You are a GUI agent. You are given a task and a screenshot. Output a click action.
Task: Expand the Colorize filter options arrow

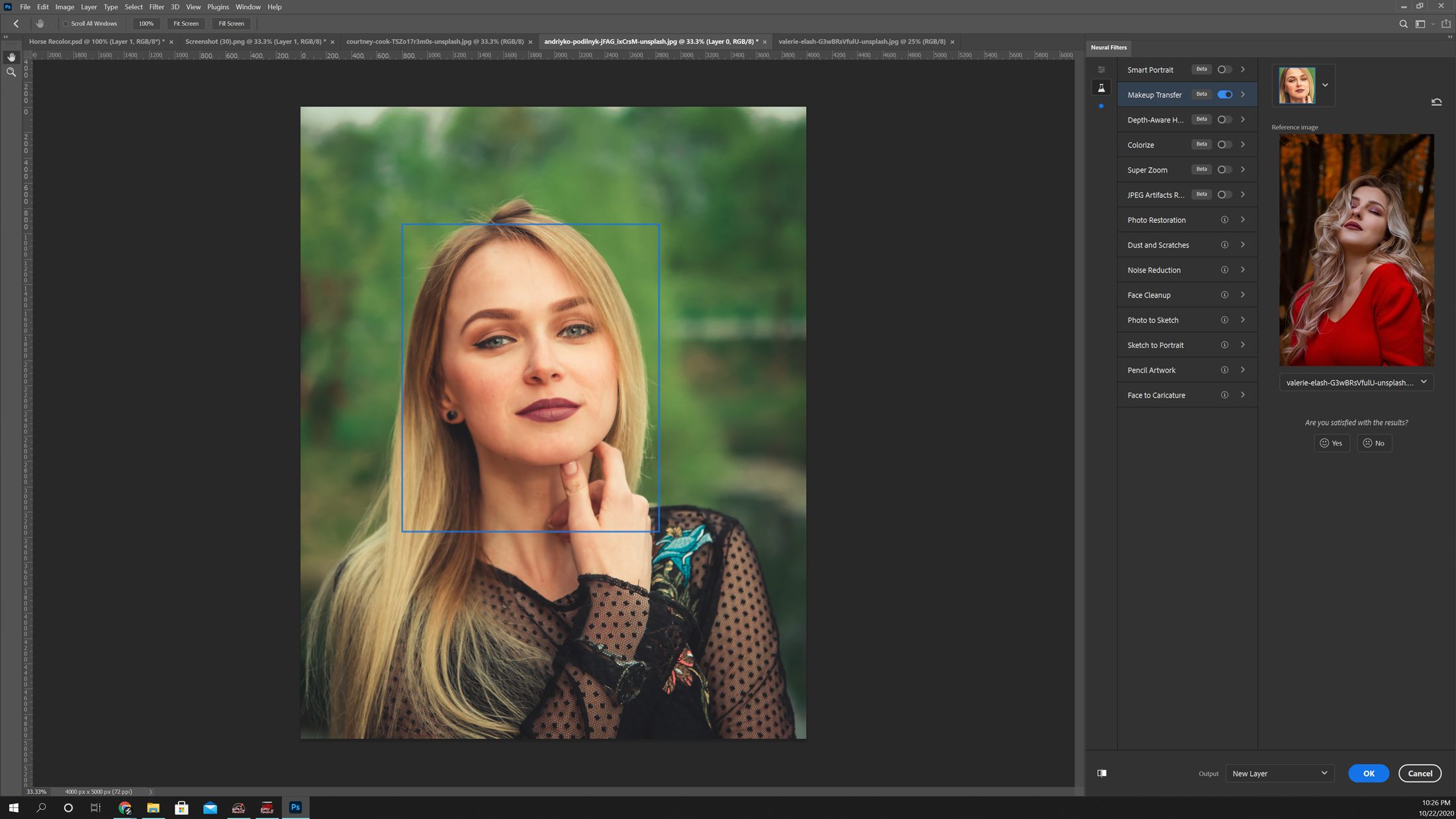coord(1243,144)
